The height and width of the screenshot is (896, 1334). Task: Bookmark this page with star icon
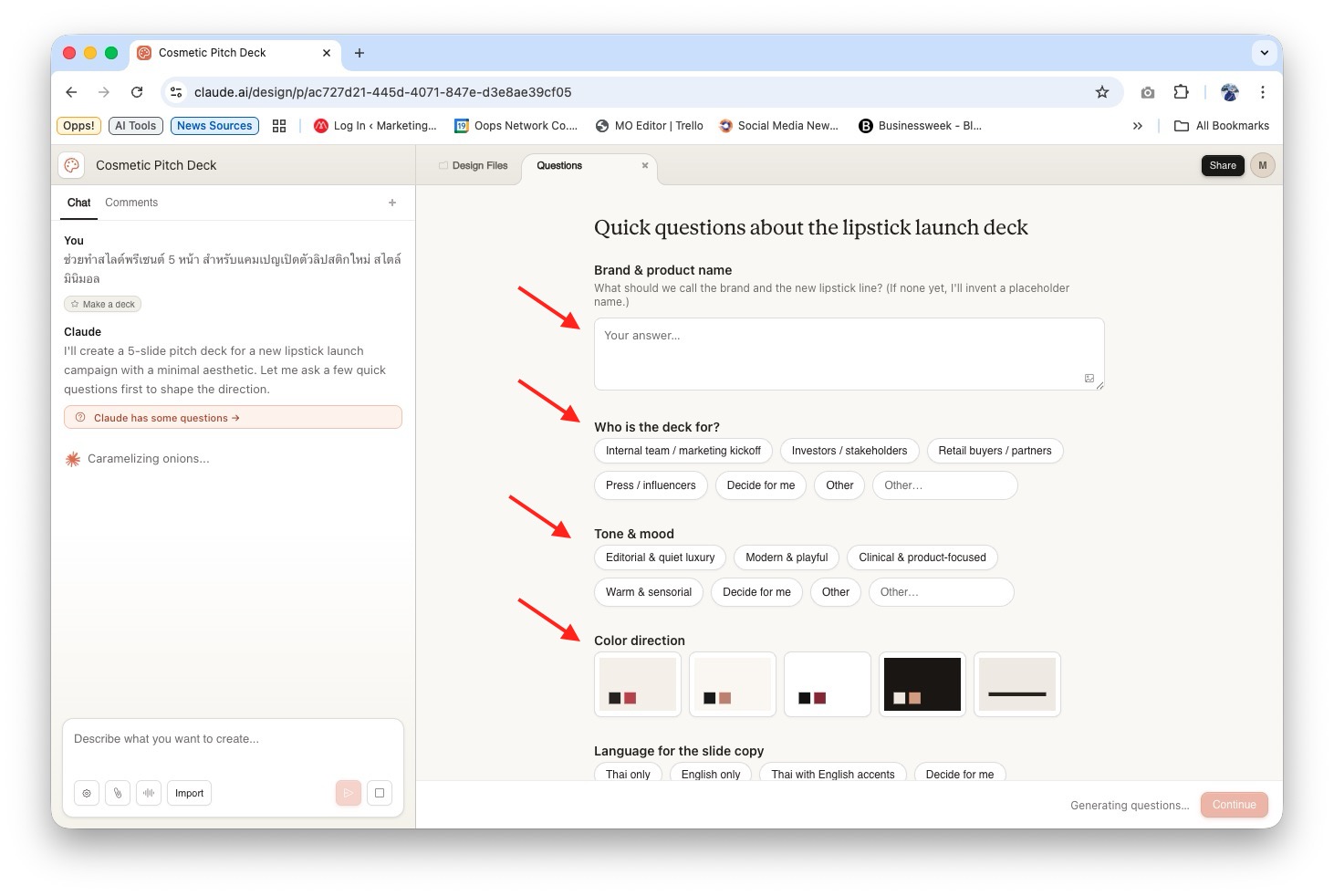(x=1102, y=92)
